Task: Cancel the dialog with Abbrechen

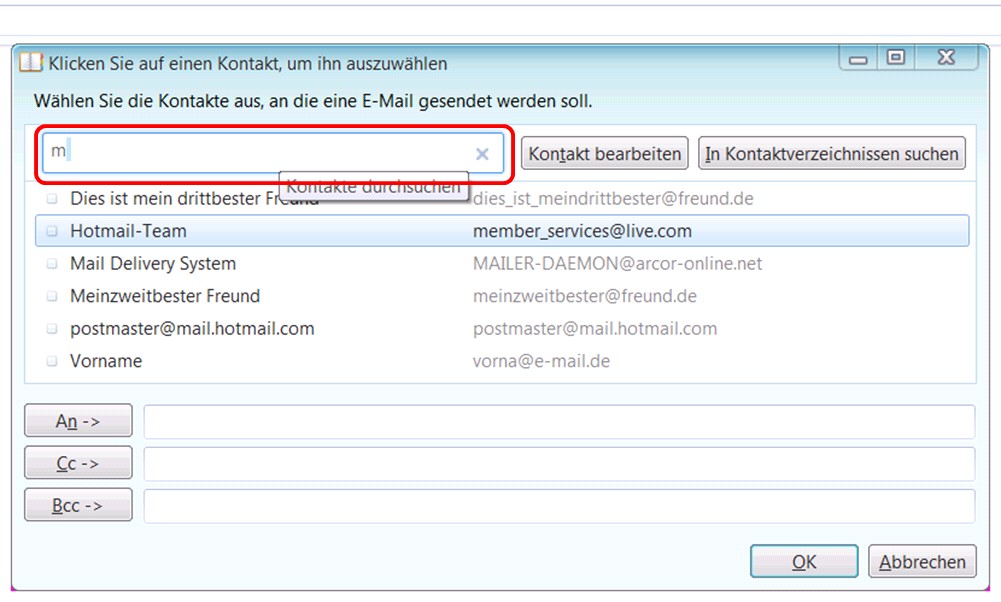Action: 922,562
